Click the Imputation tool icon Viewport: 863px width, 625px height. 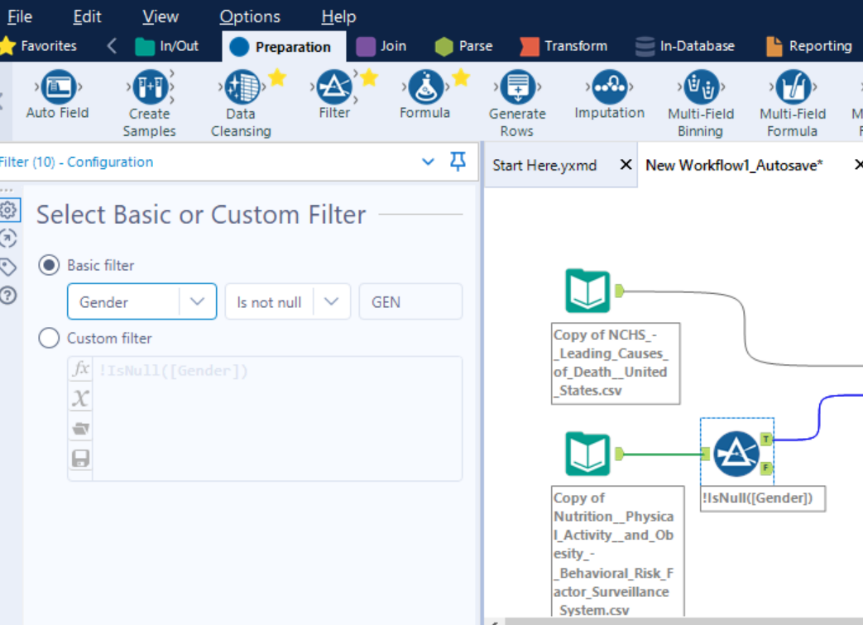[609, 88]
